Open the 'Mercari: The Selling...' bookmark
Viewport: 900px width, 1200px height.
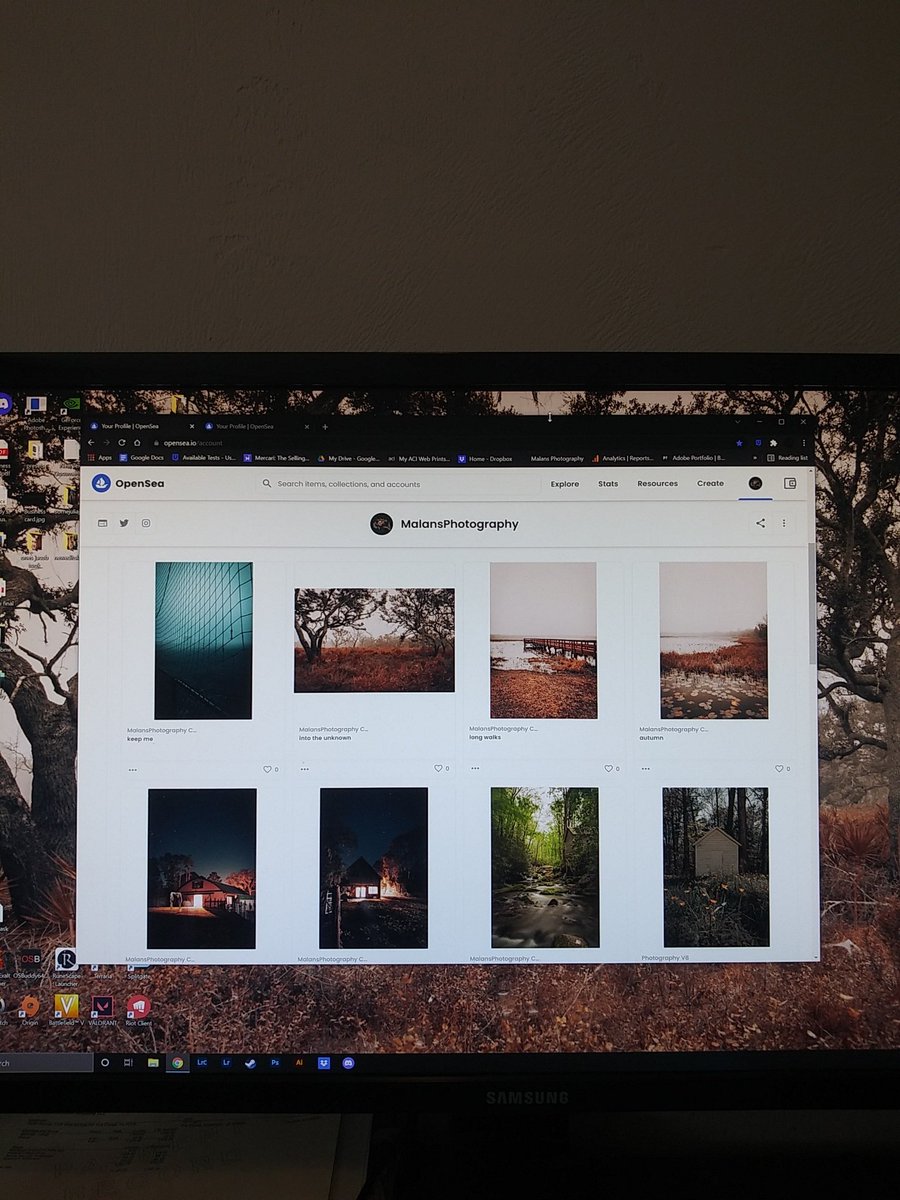(x=274, y=458)
